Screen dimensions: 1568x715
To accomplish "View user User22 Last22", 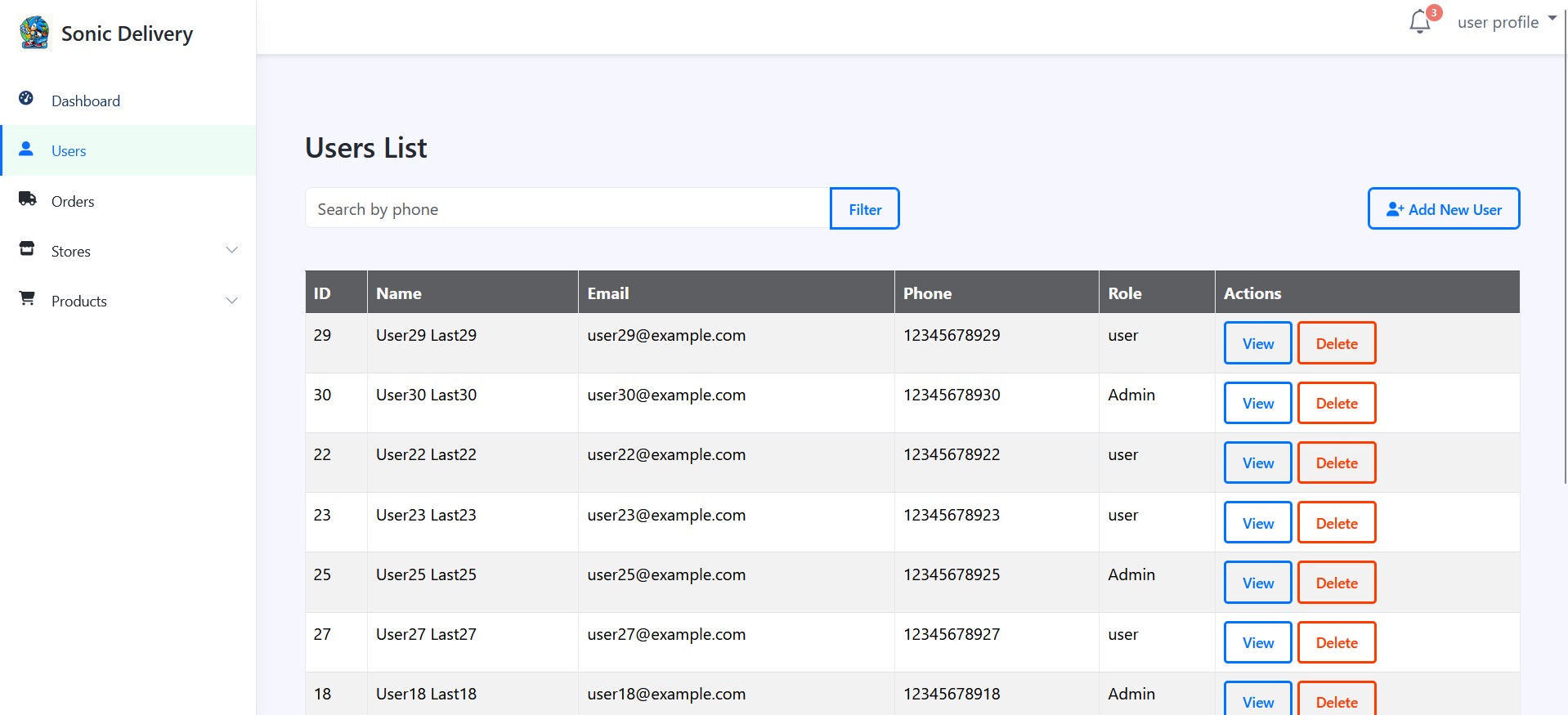I will pos(1257,463).
